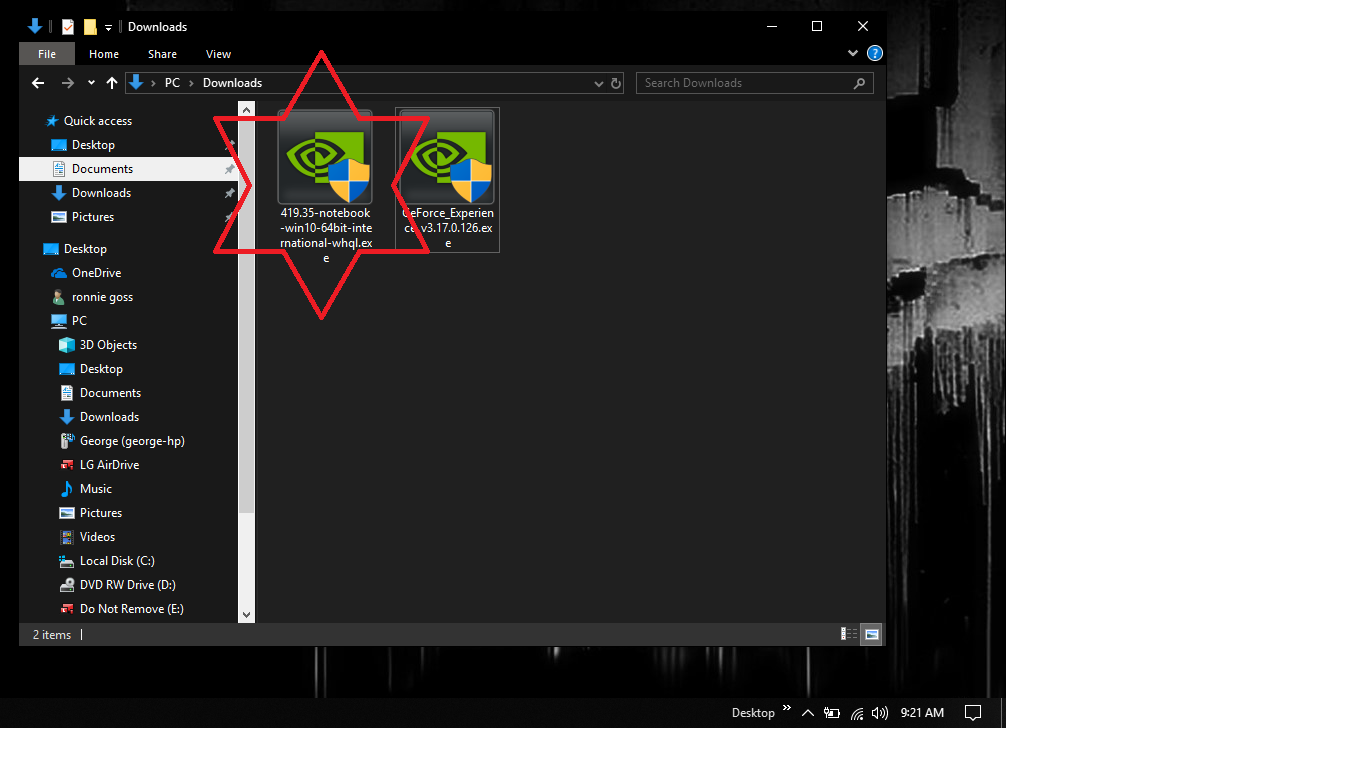Screen dimensions: 1366x768
Task: Click PC in the address breadcrumb
Action: 173,83
